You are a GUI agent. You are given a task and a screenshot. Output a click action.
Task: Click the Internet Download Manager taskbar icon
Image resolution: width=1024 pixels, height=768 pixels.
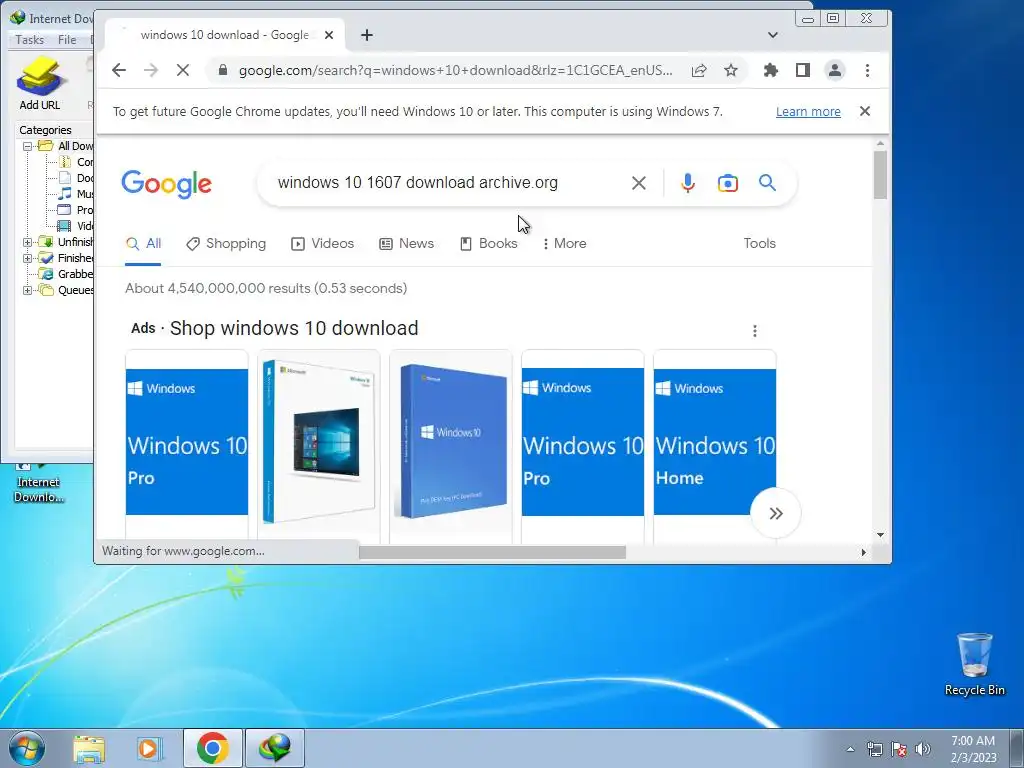point(275,748)
